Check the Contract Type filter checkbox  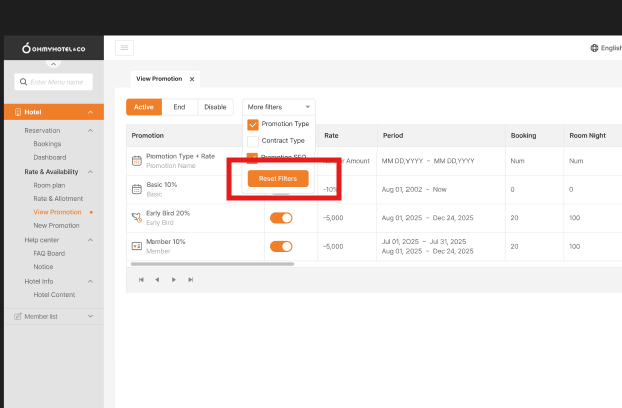coord(253,141)
